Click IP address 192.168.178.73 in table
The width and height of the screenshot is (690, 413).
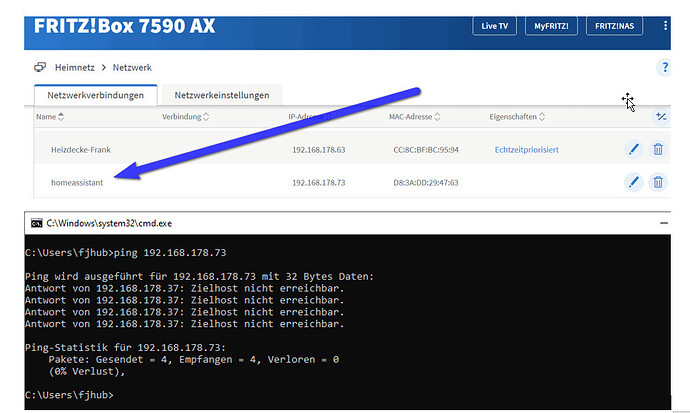coord(319,183)
